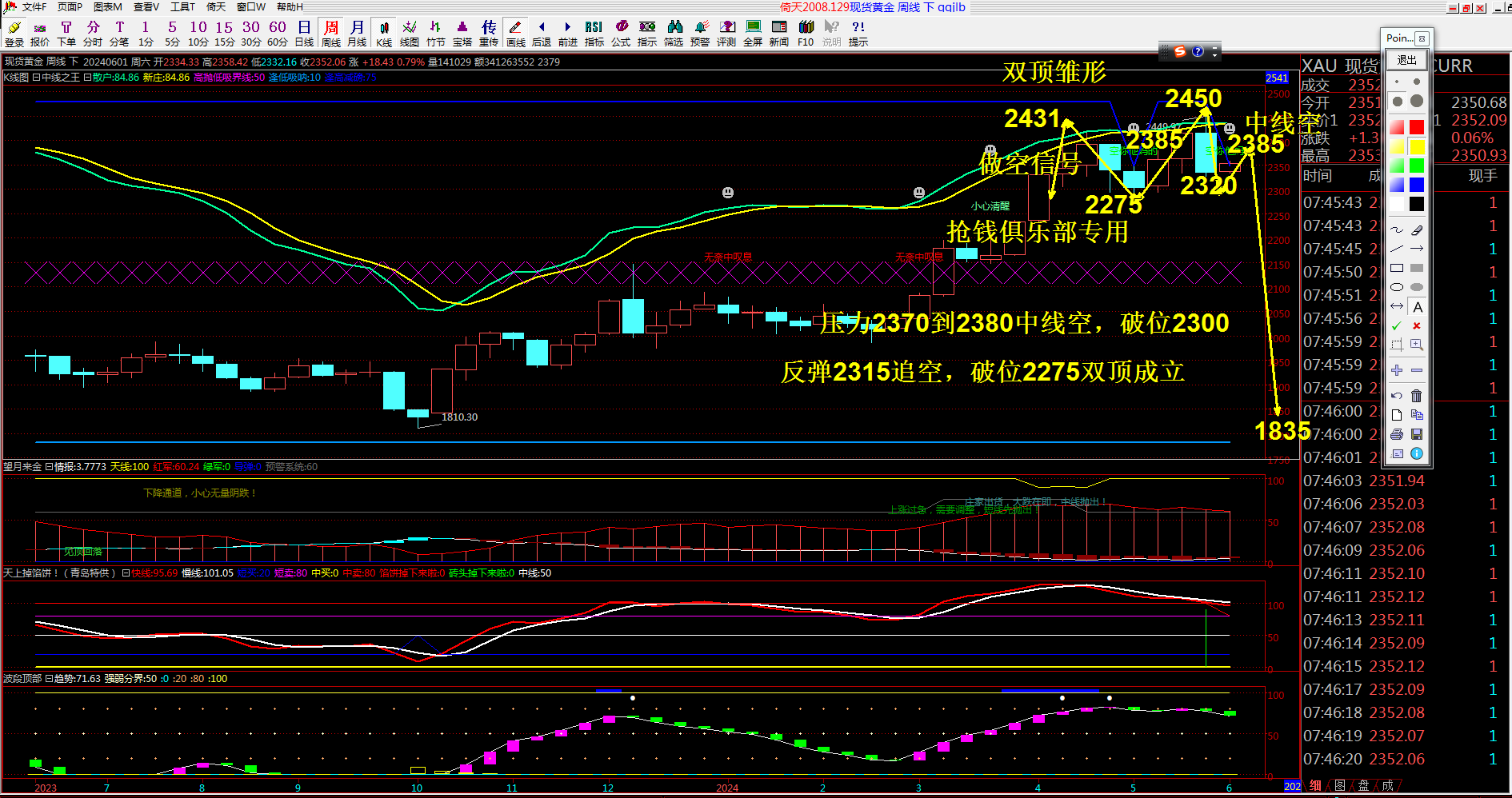Toggle the K线 candlestick chart mode
The height and width of the screenshot is (798, 1512).
[x=383, y=32]
